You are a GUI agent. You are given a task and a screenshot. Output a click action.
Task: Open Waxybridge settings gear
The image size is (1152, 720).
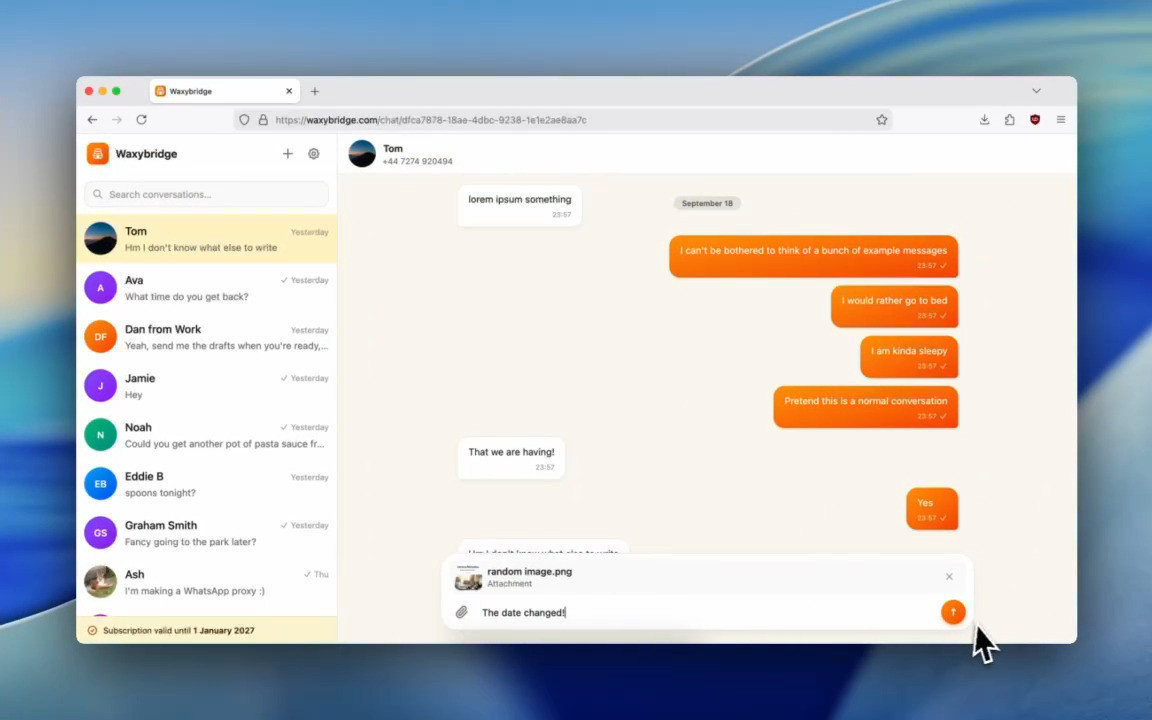[x=314, y=154]
